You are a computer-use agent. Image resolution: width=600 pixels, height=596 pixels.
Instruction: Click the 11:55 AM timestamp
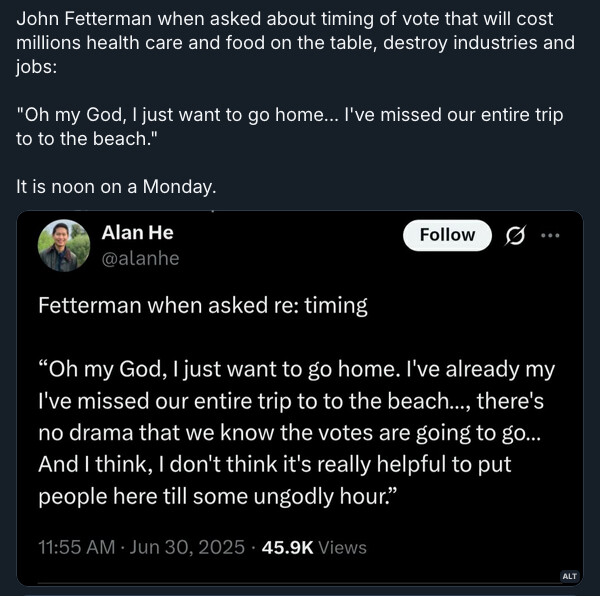coord(77,547)
